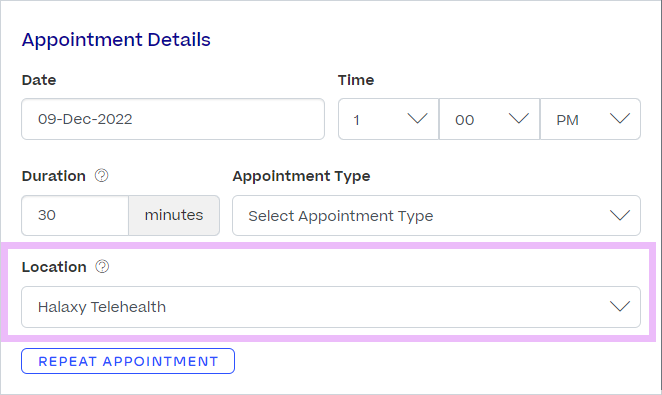Open the minute dropdown showing 00
Viewport: 662px width, 395px height.
click(490, 119)
